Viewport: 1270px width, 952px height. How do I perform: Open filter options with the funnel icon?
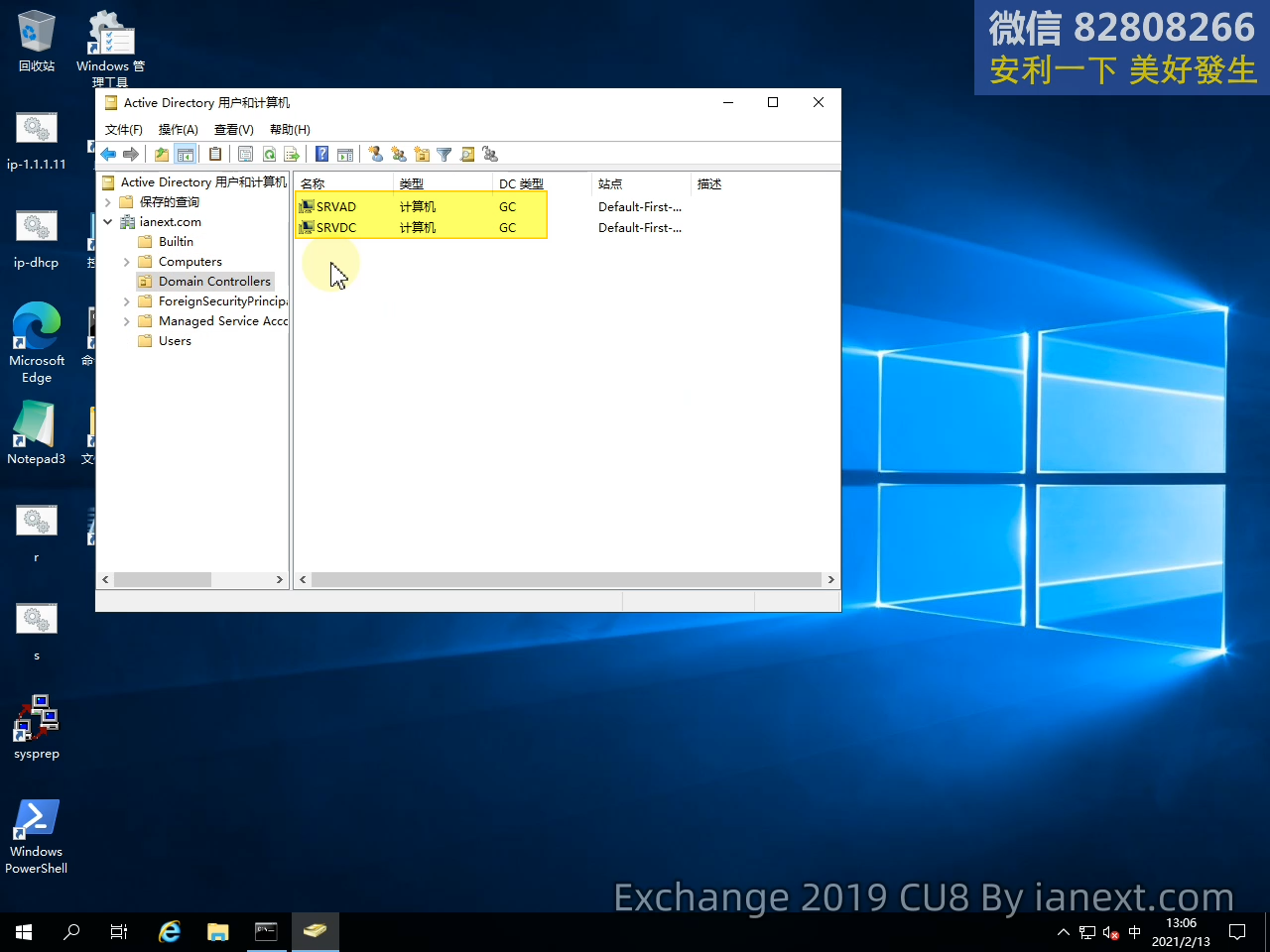[444, 155]
